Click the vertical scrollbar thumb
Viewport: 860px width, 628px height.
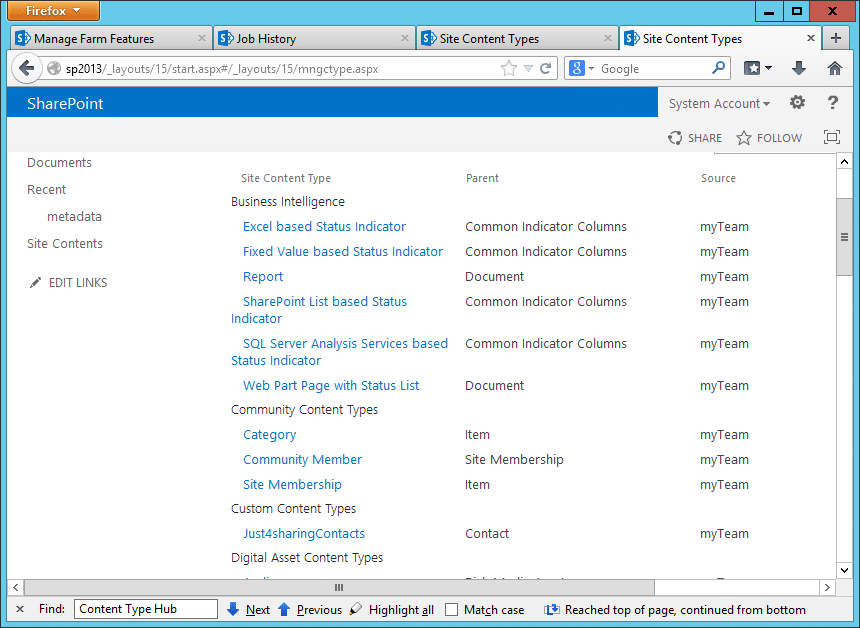[x=844, y=237]
